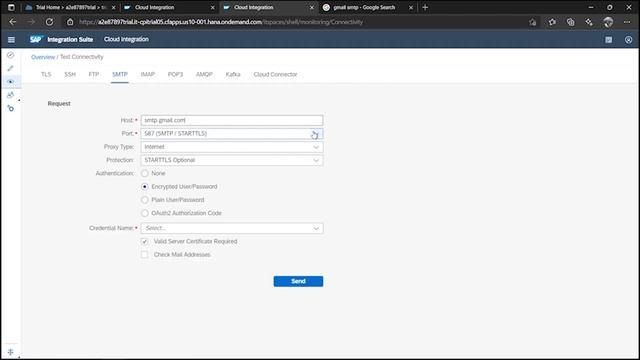640x360 pixels.
Task: Follow the Overview breadcrumb link
Action: (43, 57)
